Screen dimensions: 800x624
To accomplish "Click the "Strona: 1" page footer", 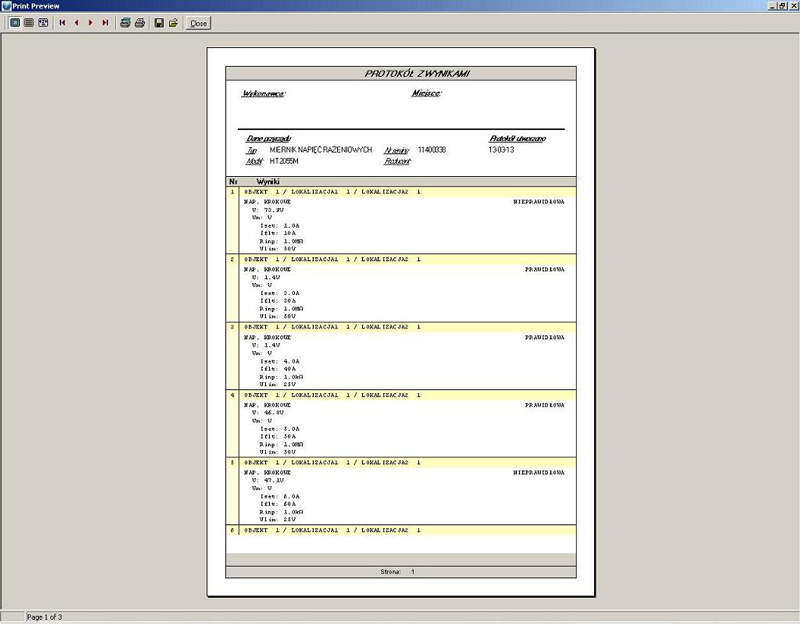I will pyautogui.click(x=400, y=572).
